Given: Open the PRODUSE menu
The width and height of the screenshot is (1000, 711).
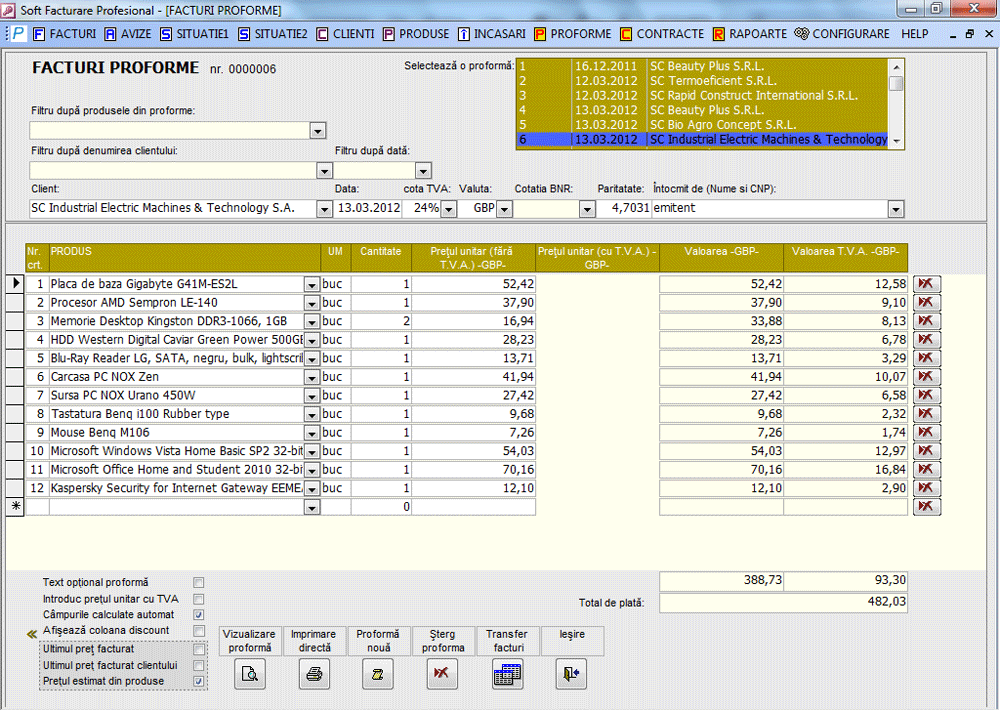Looking at the screenshot, I should click(416, 34).
